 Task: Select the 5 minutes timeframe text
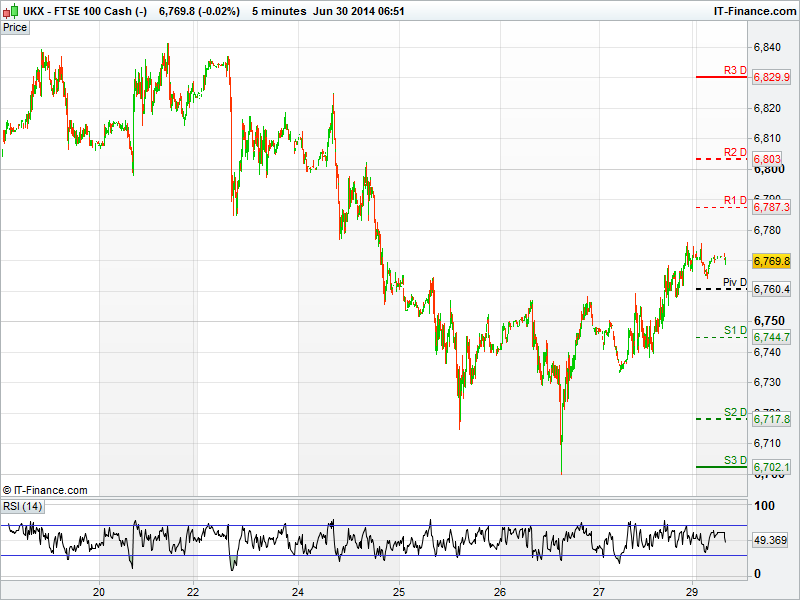coord(278,11)
